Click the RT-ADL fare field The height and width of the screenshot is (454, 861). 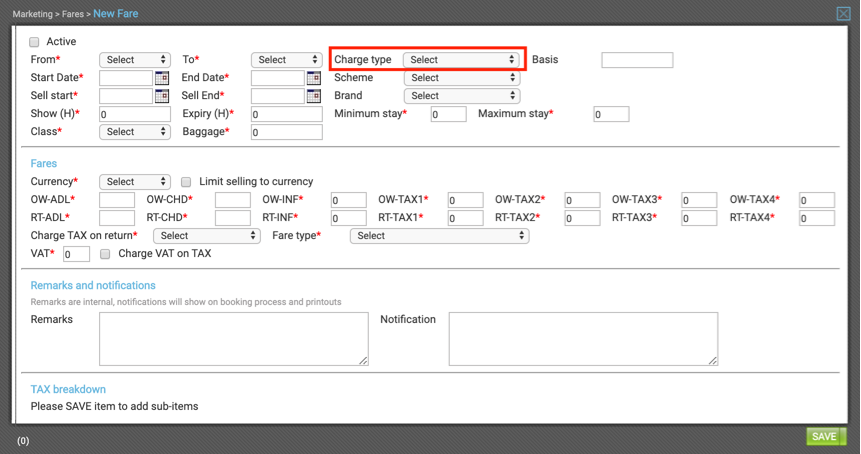117,218
